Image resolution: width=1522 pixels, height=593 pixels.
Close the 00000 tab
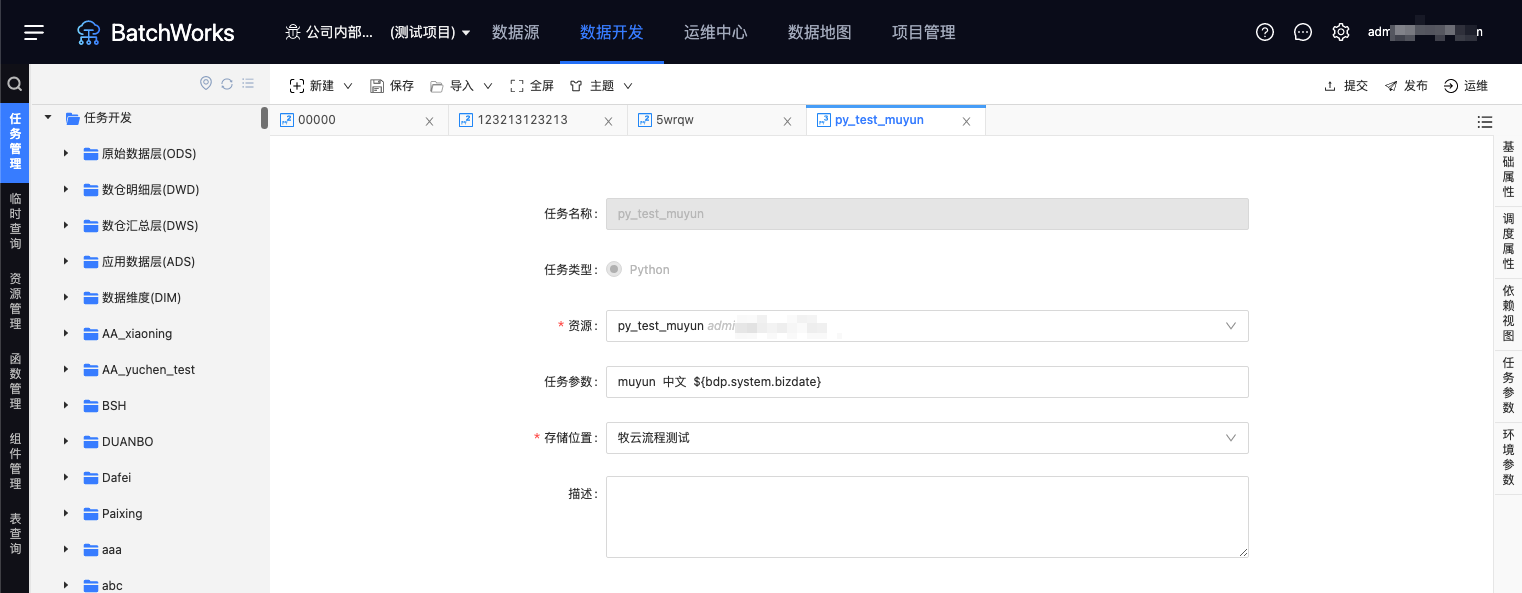point(430,121)
